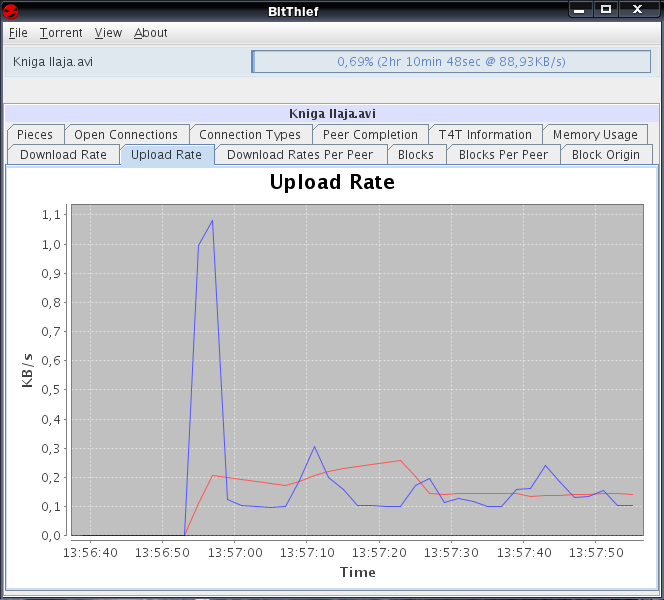664x600 pixels.
Task: Show the Peer Completion tab
Action: click(x=370, y=134)
